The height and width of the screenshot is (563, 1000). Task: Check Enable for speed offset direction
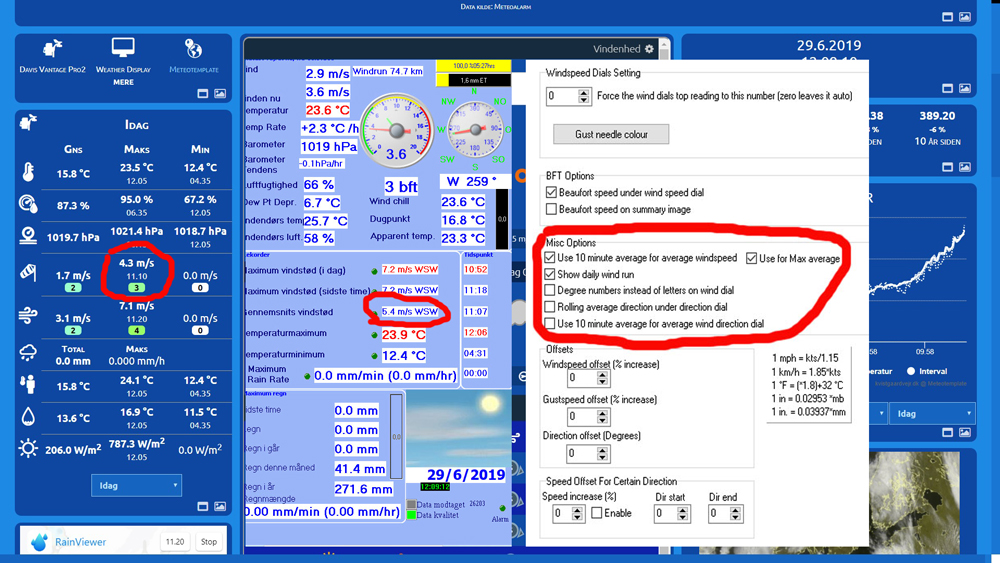[x=597, y=513]
